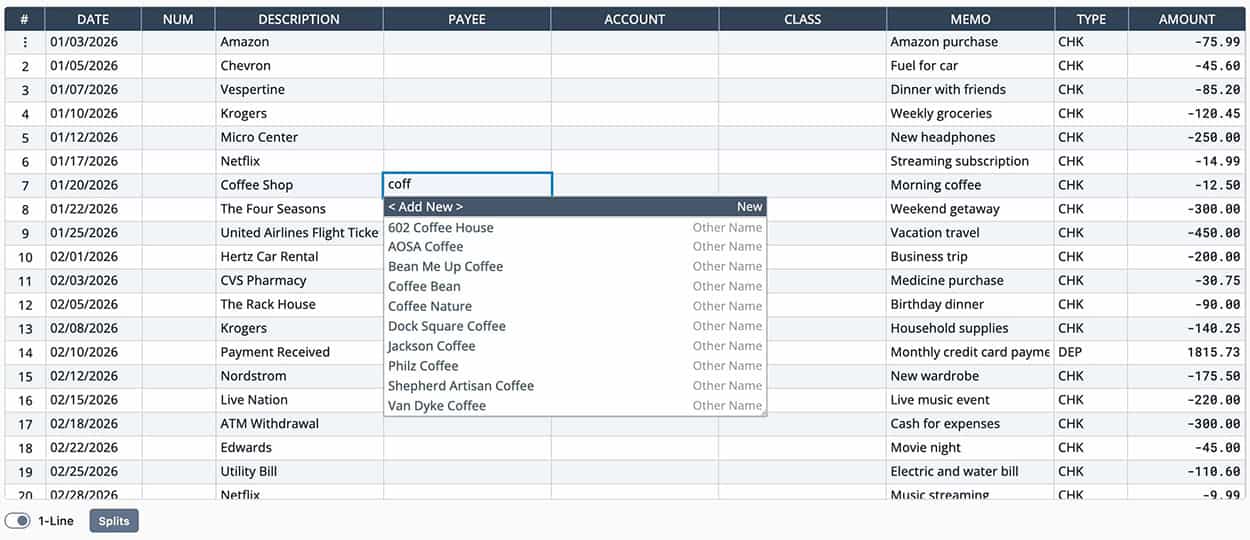
Task: Click the Weekly groceries memo
Action: (970, 114)
